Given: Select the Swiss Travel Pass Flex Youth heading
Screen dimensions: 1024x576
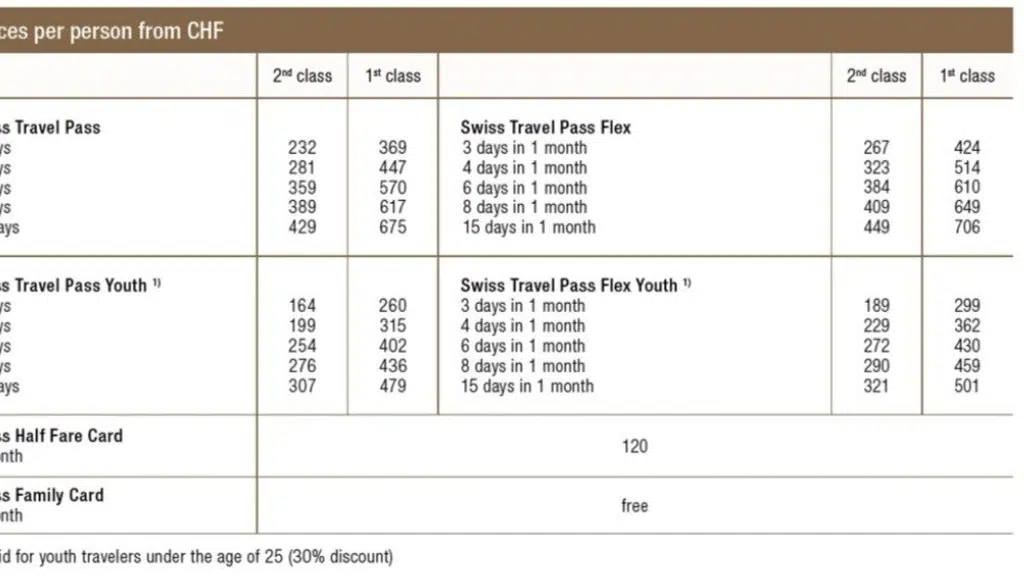Looking at the screenshot, I should click(x=575, y=285).
